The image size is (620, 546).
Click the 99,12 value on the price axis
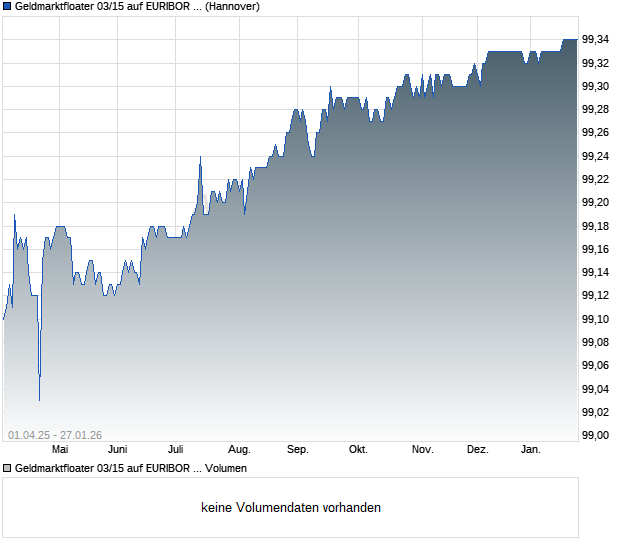pyautogui.click(x=595, y=295)
